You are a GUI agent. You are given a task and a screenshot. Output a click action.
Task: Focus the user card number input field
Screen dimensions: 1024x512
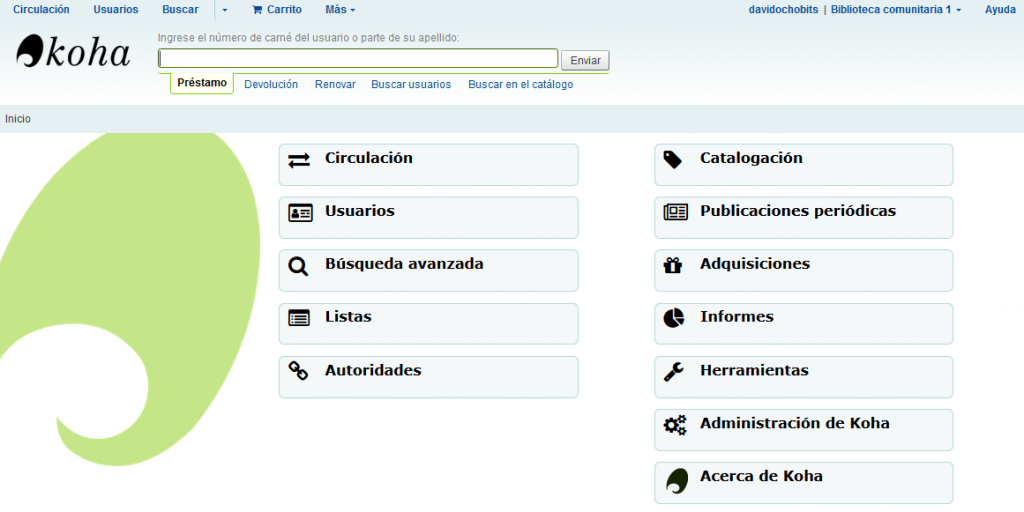click(x=358, y=58)
